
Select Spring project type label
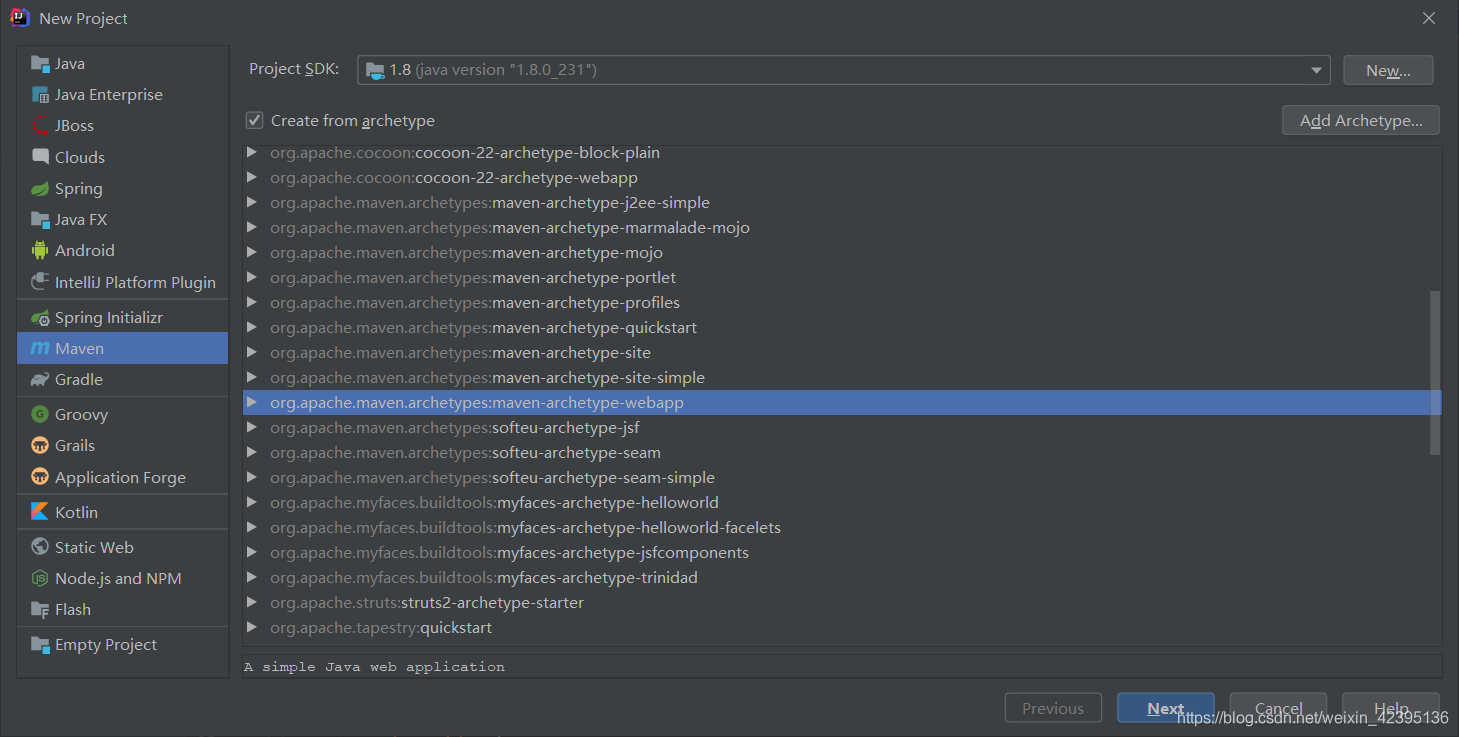[79, 189]
